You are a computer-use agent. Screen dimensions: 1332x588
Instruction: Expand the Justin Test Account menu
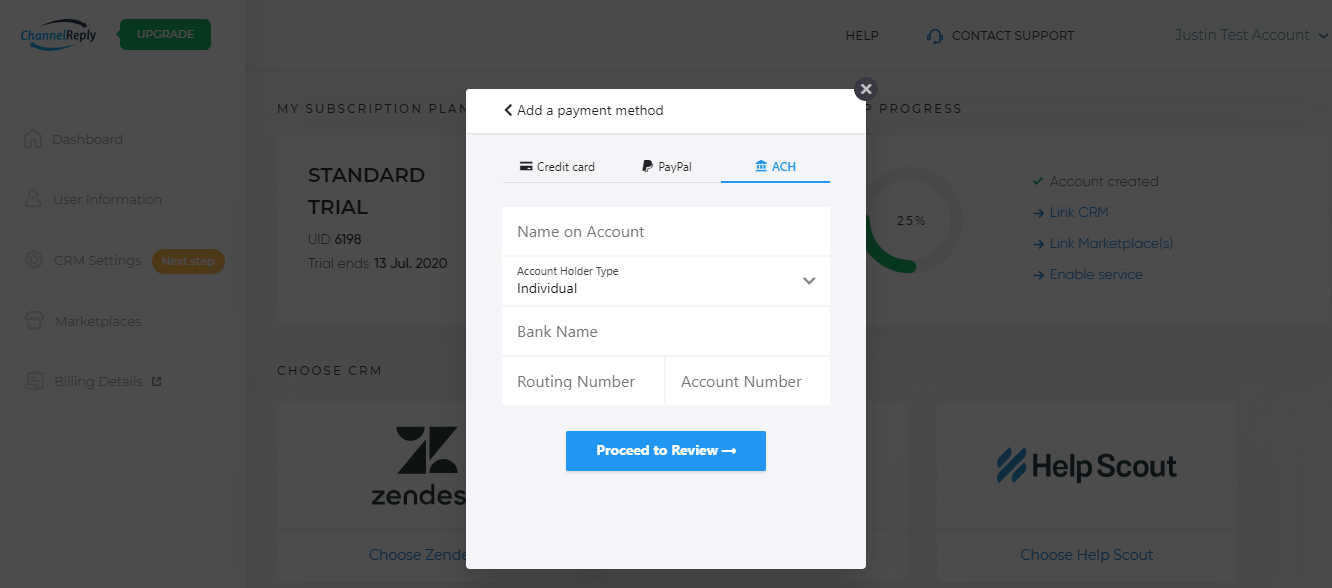pos(1252,35)
